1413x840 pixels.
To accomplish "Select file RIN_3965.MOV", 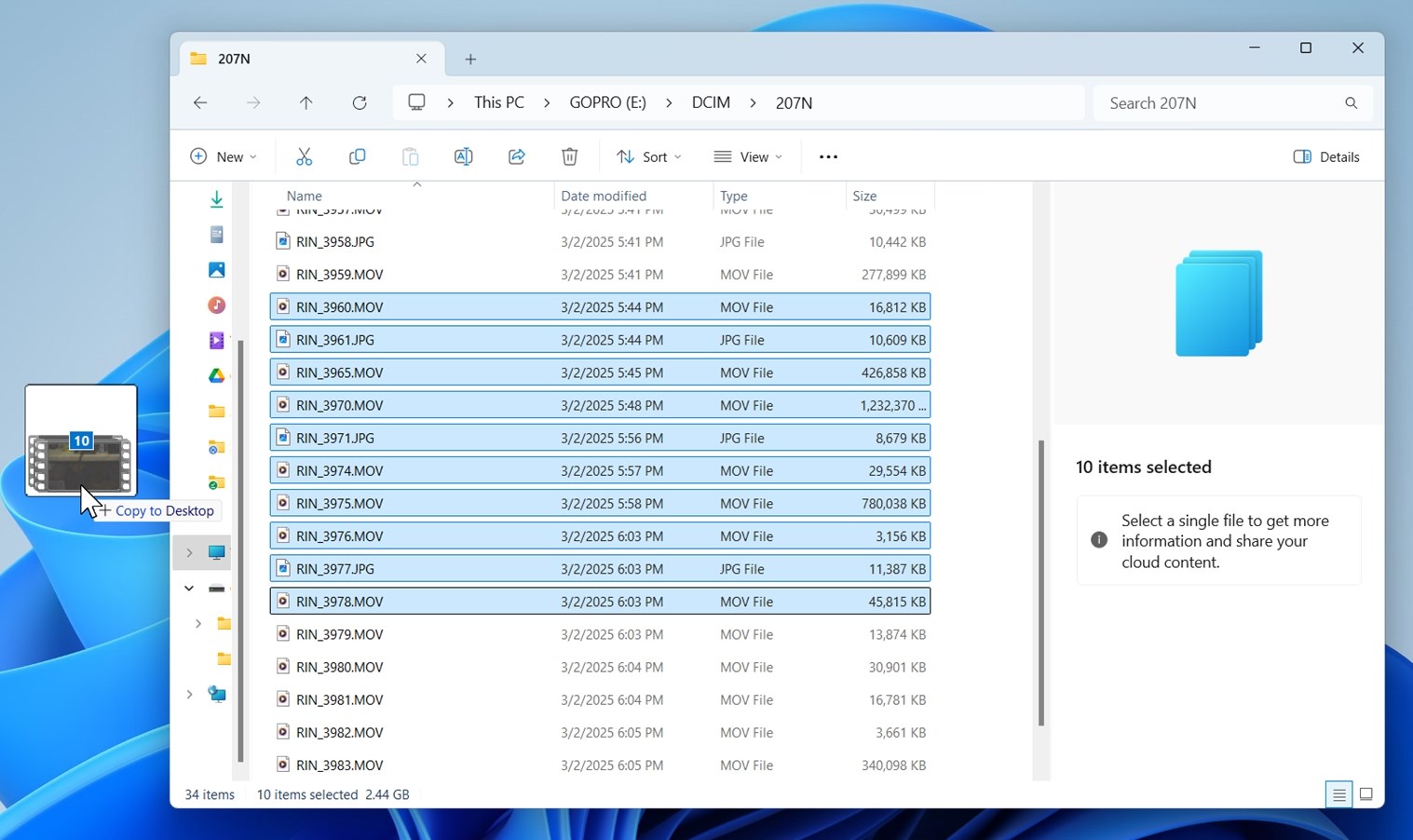I will tap(600, 372).
